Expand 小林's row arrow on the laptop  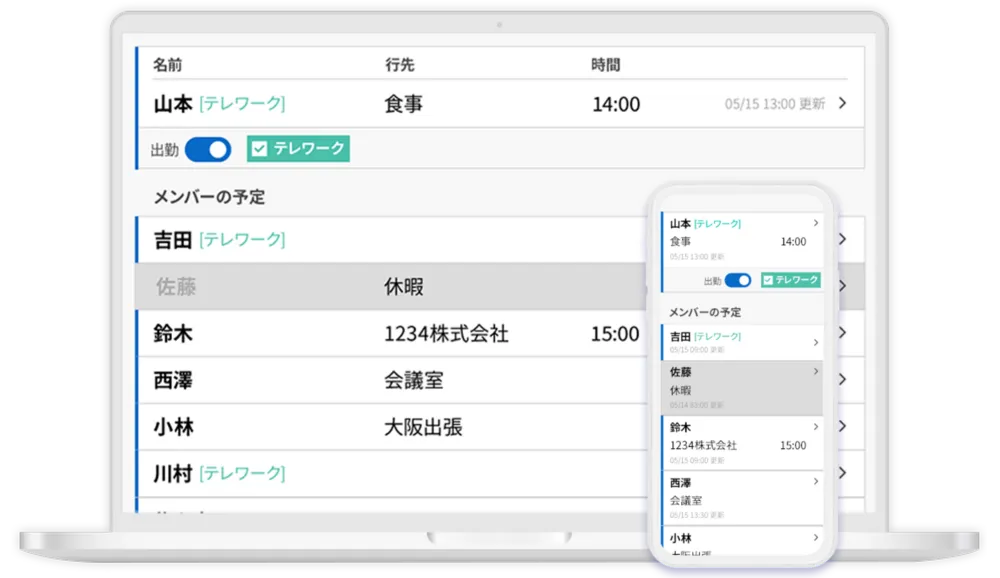coord(843,427)
